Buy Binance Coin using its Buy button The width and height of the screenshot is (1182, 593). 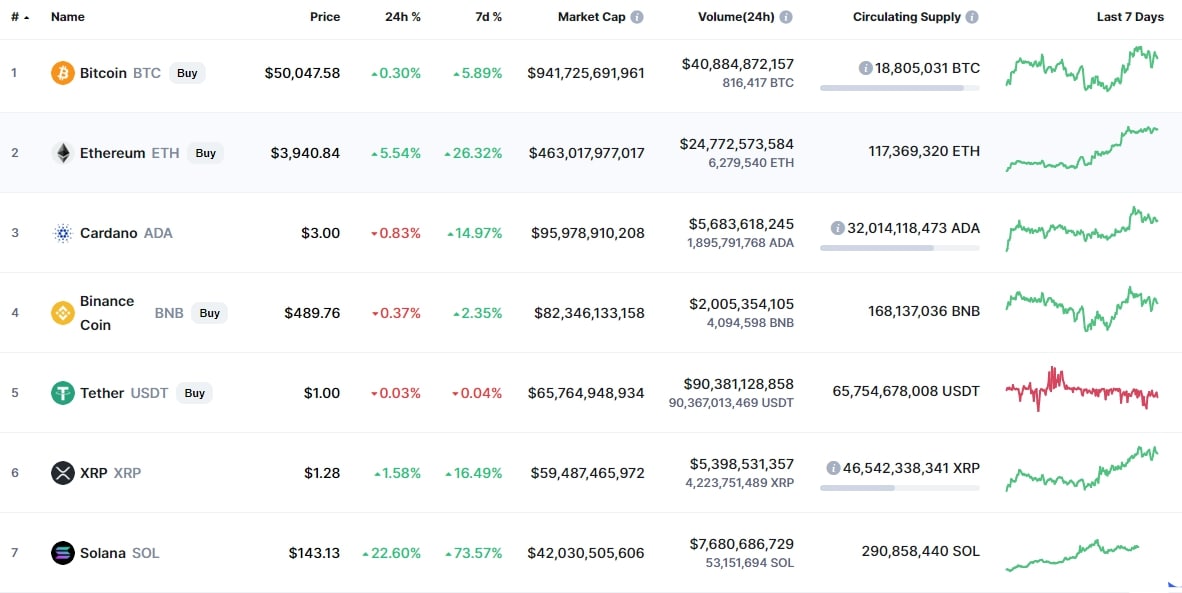(210, 313)
